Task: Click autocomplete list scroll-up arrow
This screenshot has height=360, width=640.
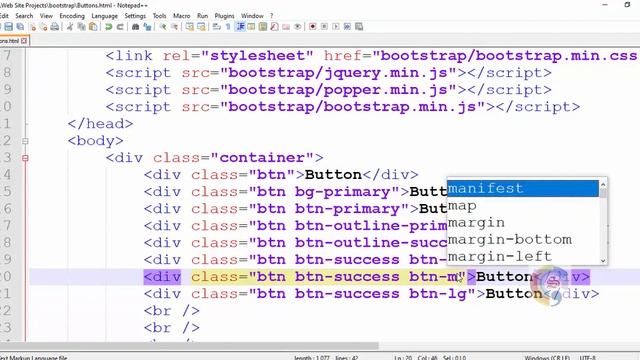Action: tap(603, 183)
